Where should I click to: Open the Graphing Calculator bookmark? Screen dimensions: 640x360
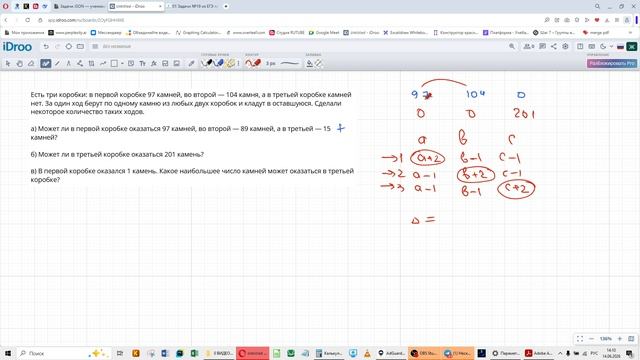tap(198, 32)
